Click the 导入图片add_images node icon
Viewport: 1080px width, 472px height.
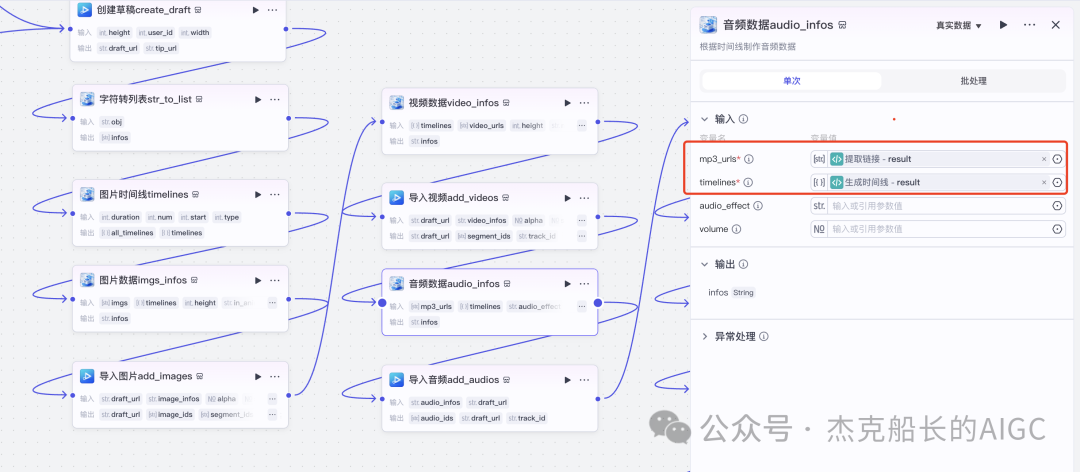[87, 376]
